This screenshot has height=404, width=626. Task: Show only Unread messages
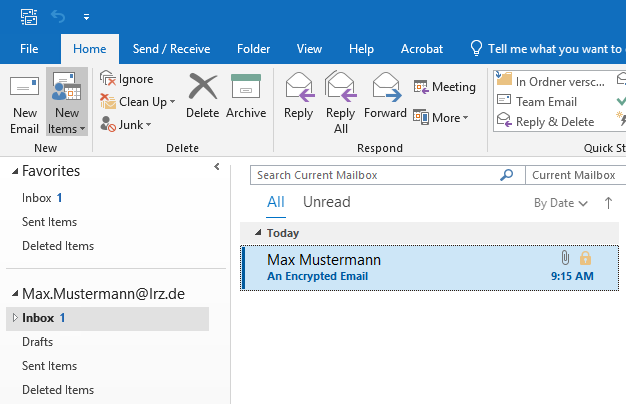[x=326, y=202]
